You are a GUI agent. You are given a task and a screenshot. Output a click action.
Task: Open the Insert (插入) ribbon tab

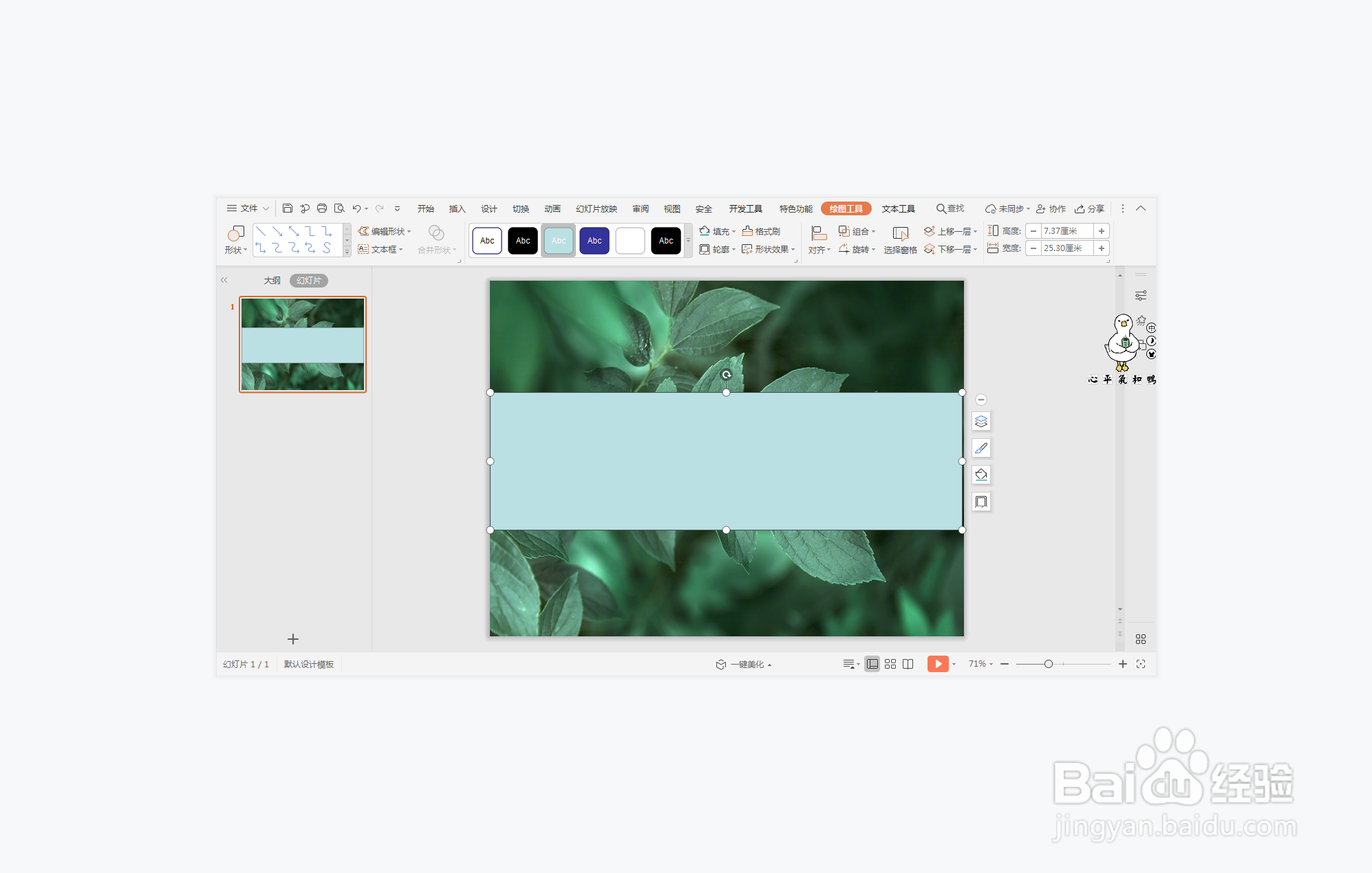tap(457, 208)
